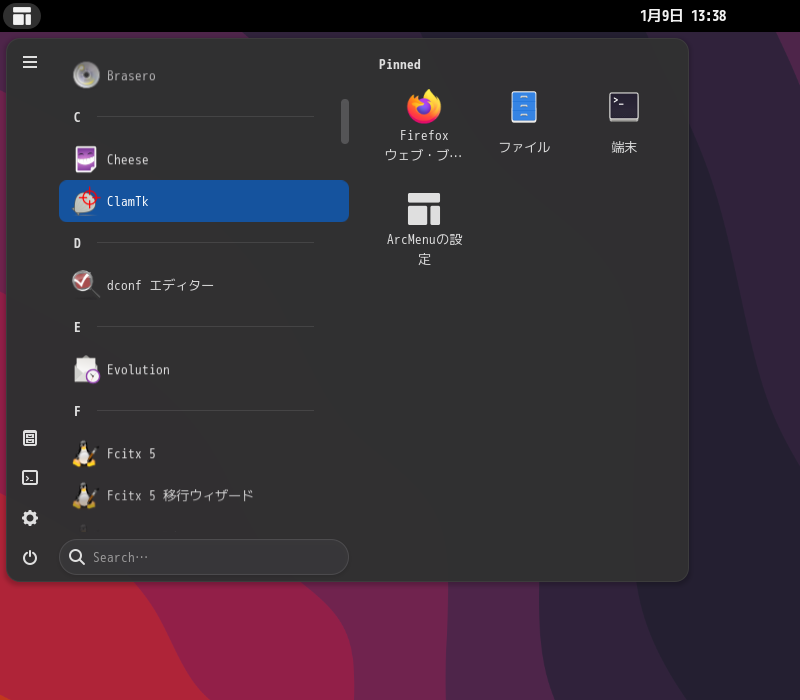Open pinned 端末 terminal
Screen dimensions: 800x700
(x=624, y=122)
